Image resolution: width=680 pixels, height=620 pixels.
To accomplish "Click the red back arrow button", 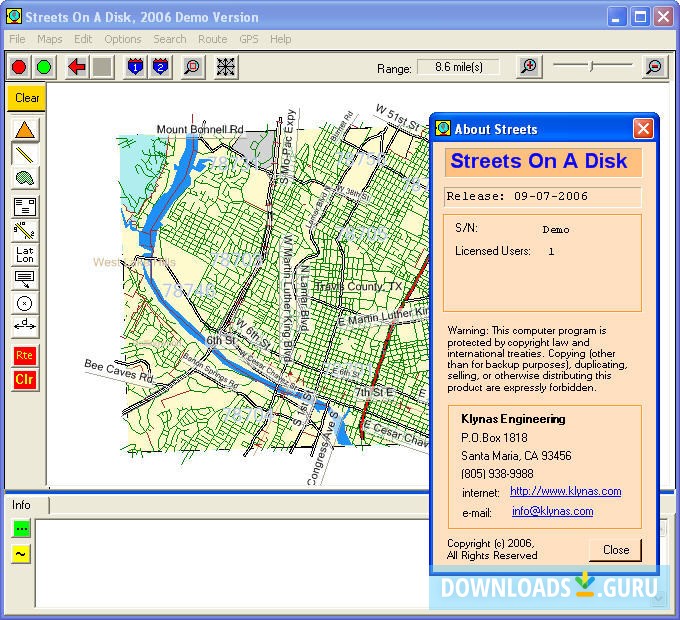I will (x=77, y=67).
